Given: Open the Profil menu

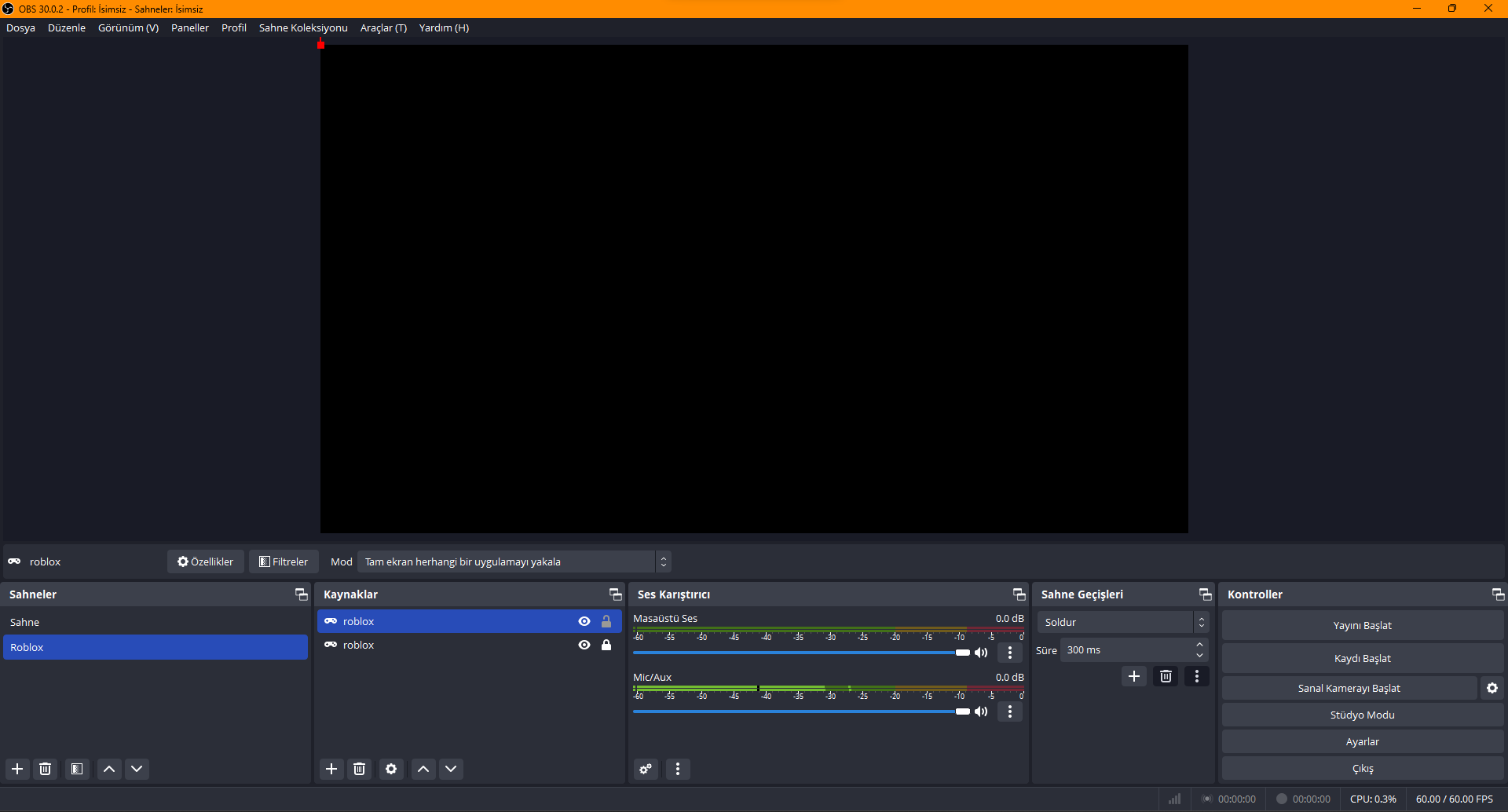Looking at the screenshot, I should [234, 27].
